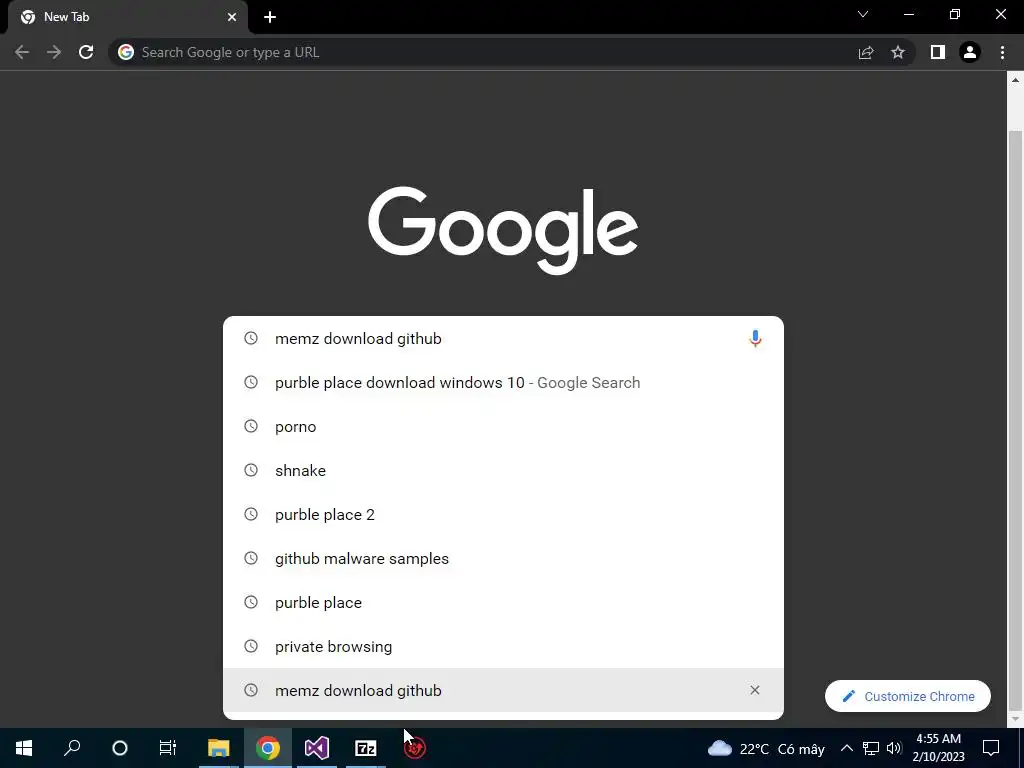Click the search box text memz download github
The image size is (1024, 768).
coord(358,338)
